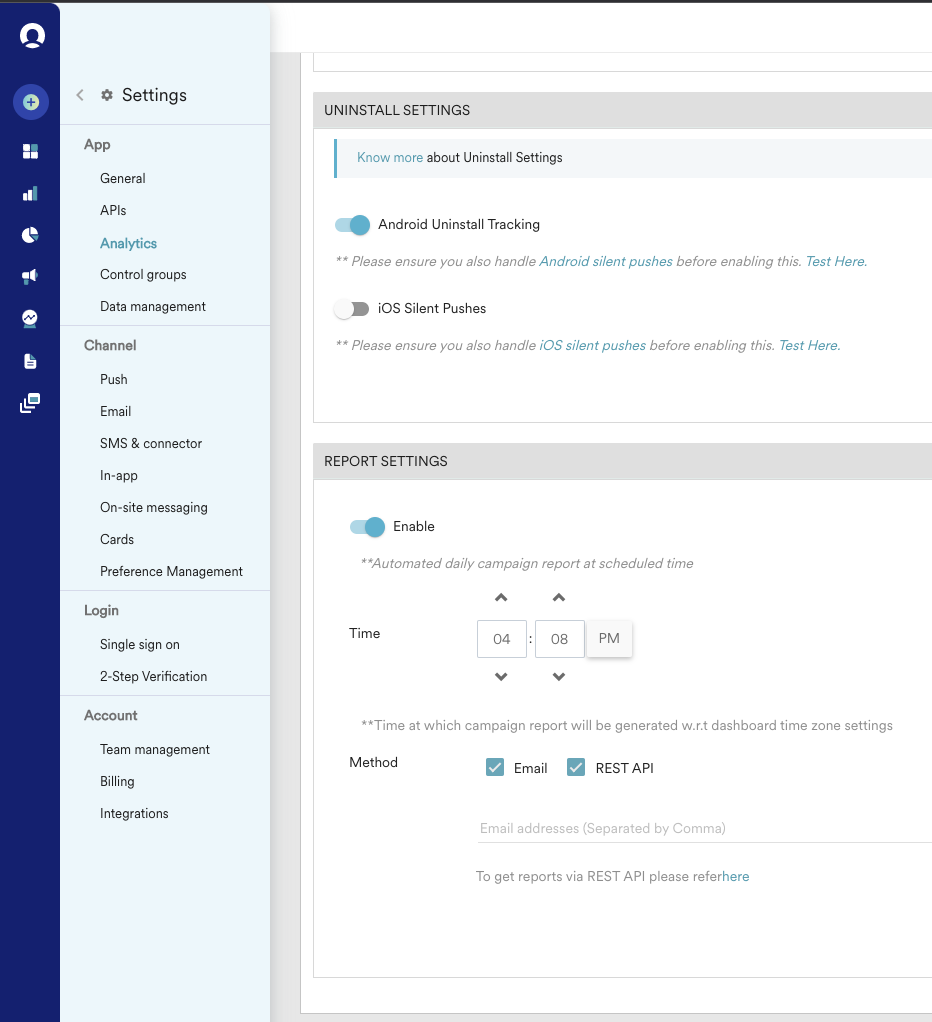Open the bar chart analytics icon
Image resolution: width=932 pixels, height=1022 pixels.
pyautogui.click(x=30, y=193)
